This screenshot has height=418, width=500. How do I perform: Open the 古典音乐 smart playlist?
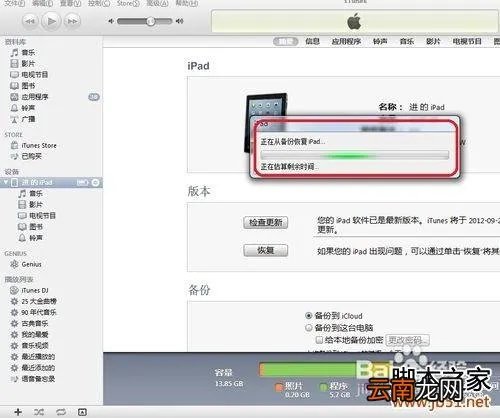click(x=29, y=323)
